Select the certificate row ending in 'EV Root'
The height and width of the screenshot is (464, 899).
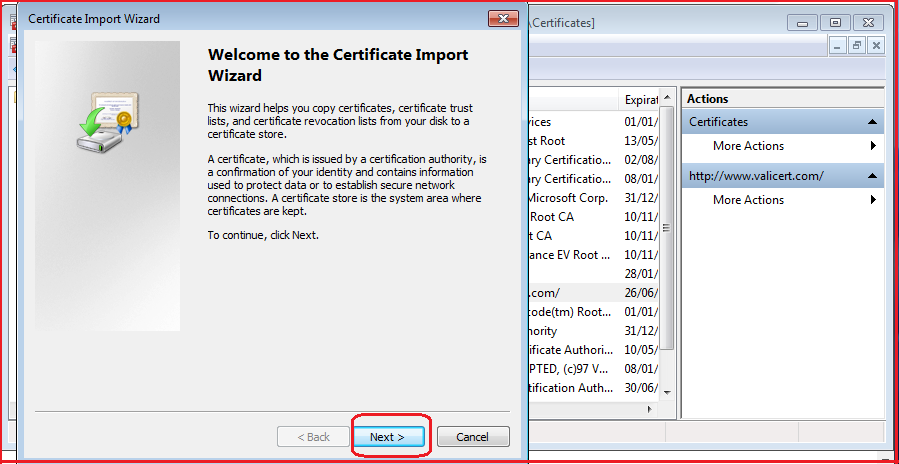pos(568,255)
